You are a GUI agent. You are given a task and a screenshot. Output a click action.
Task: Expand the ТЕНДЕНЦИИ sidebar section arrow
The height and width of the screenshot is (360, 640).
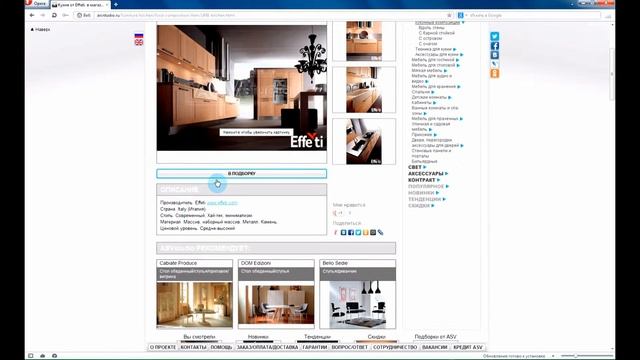point(444,199)
